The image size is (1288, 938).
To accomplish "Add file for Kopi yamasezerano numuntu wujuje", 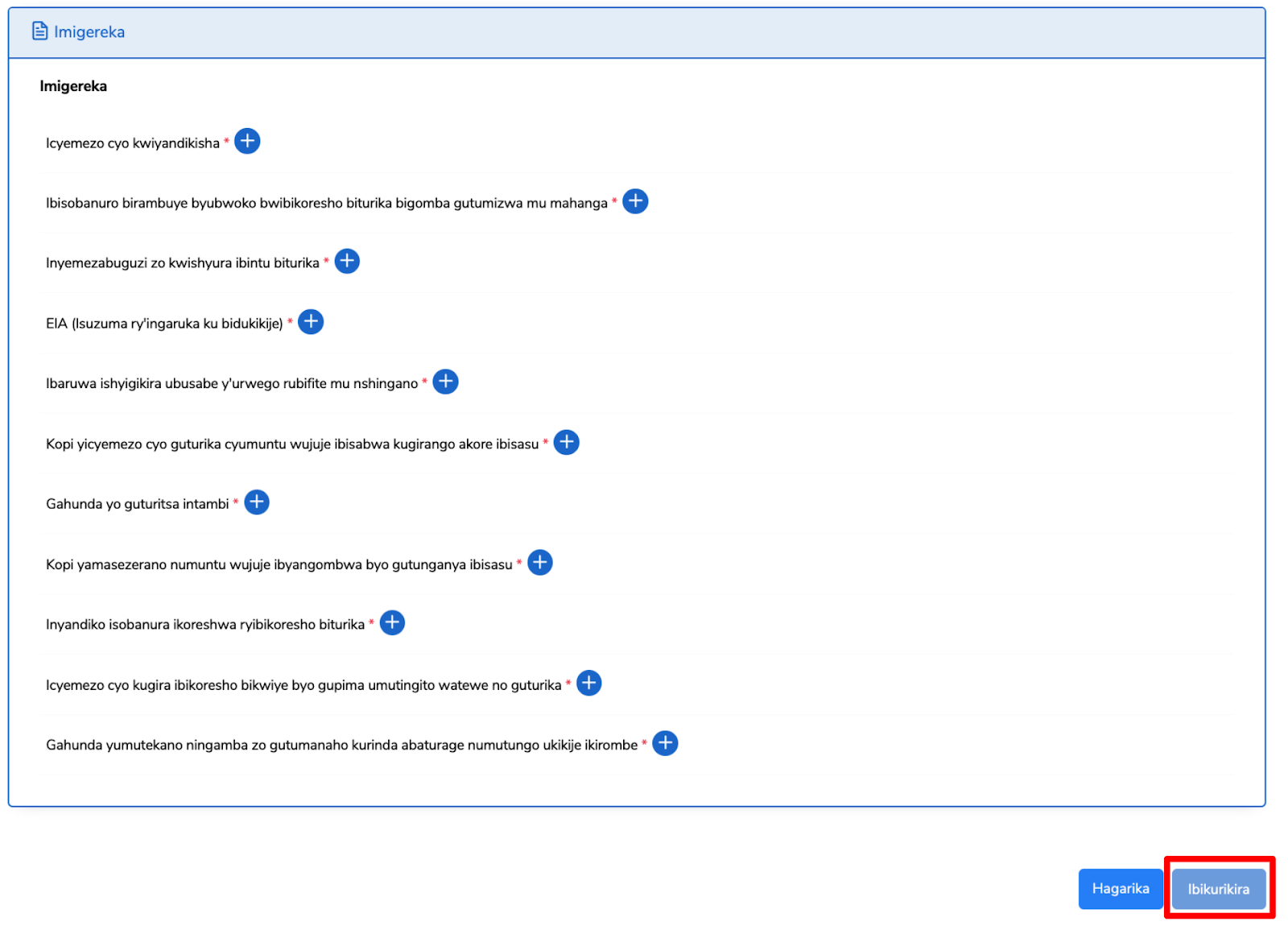I will (x=540, y=563).
